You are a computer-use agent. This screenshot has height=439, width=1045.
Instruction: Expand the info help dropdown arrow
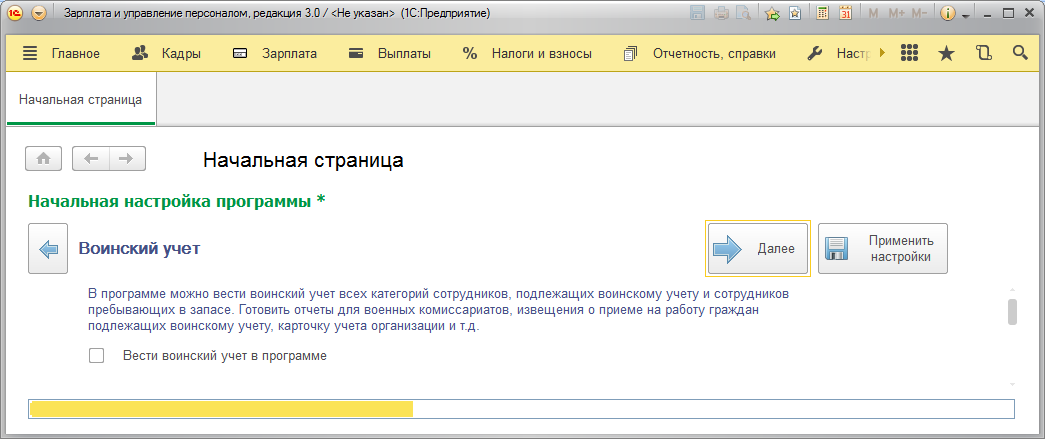[x=966, y=16]
